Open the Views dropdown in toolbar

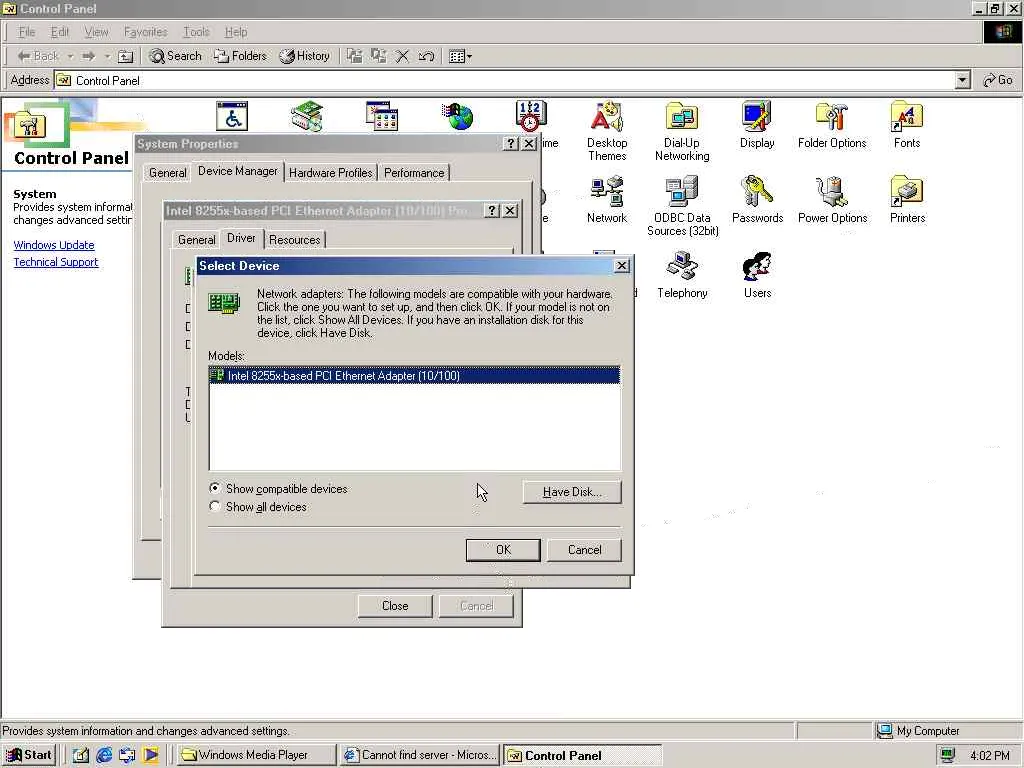(x=460, y=56)
